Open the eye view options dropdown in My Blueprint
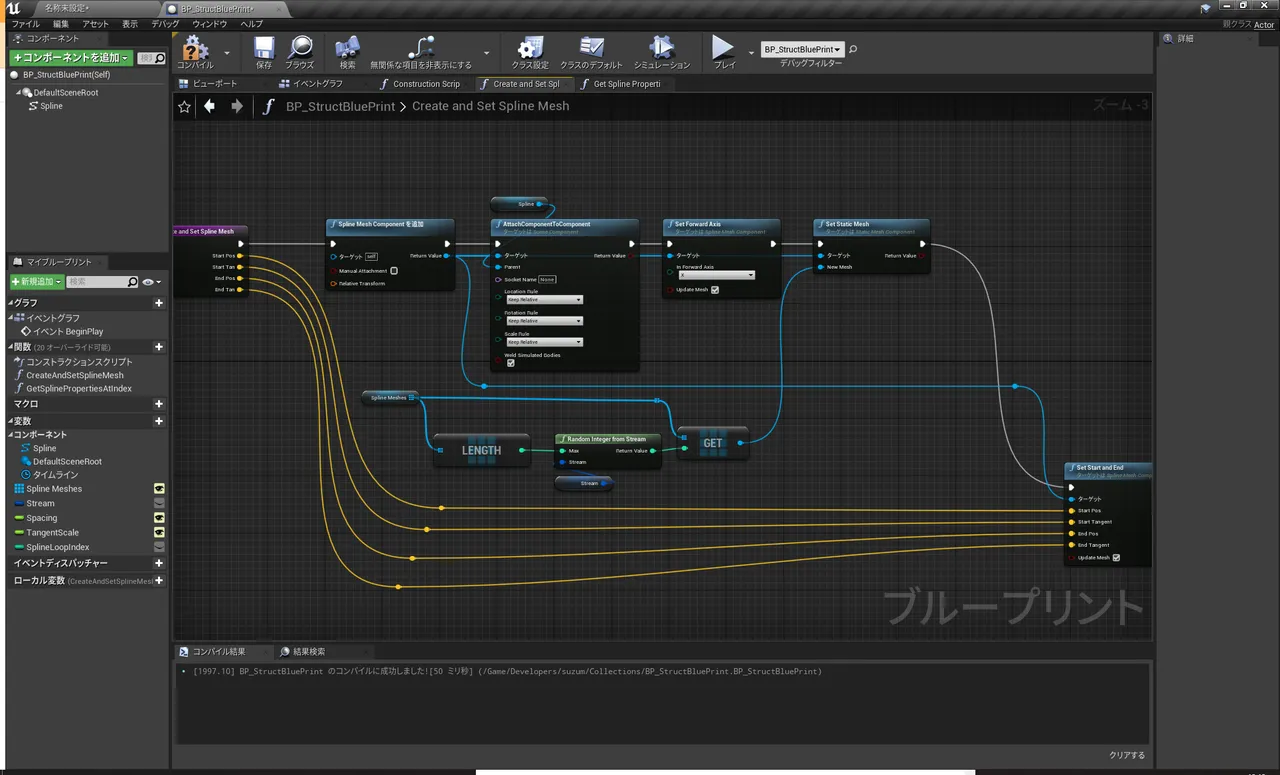Screen dimensions: 1280x775 pos(150,282)
